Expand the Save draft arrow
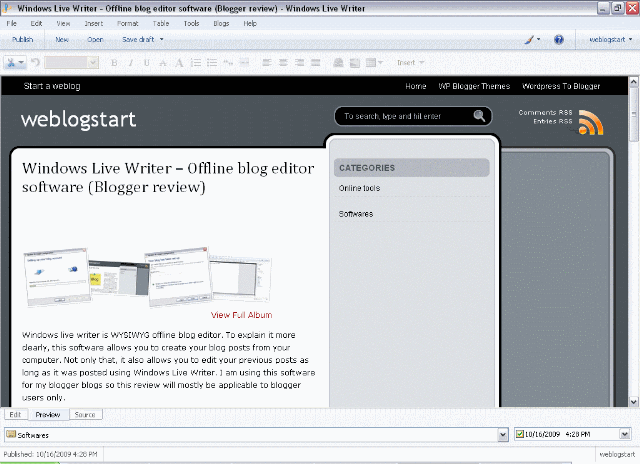 tap(162, 40)
